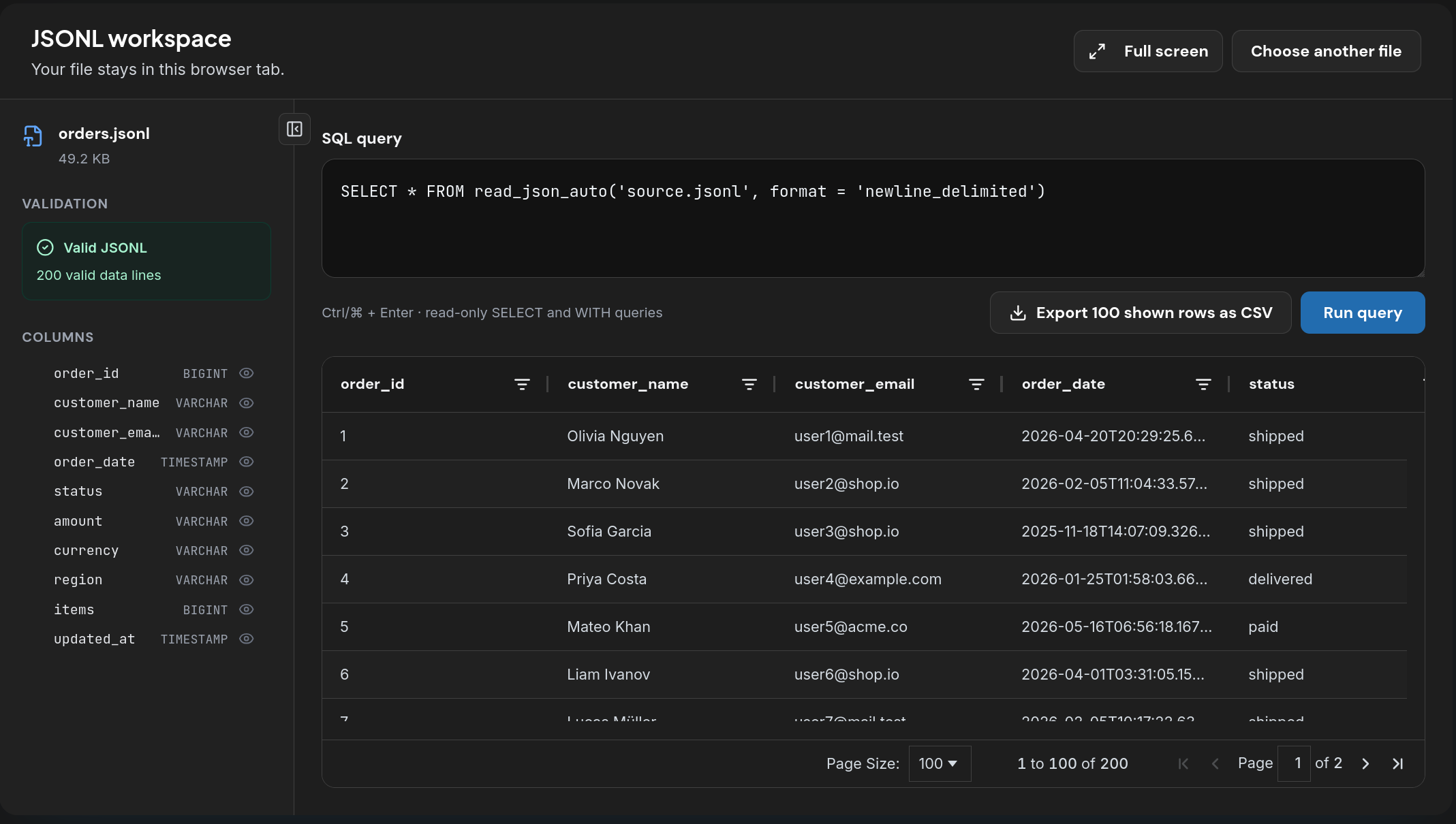
Task: Click the Run query button
Action: [x=1363, y=313]
